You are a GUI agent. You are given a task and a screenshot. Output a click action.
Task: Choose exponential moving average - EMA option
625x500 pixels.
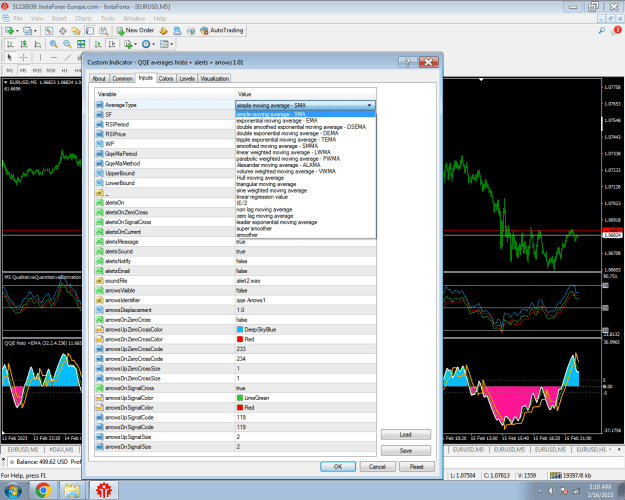tap(277, 120)
